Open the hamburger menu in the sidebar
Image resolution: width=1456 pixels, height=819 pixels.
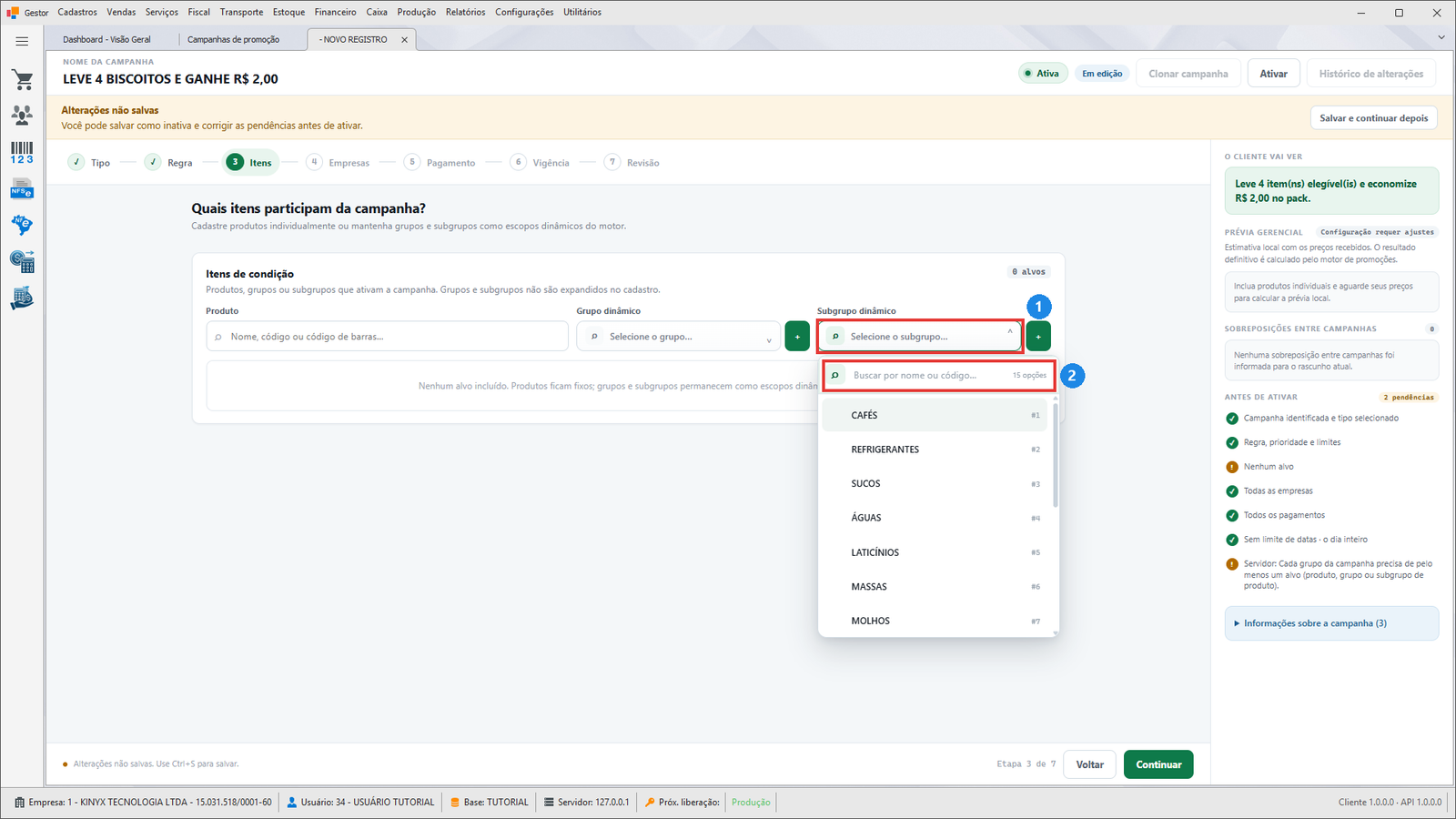tap(22, 41)
